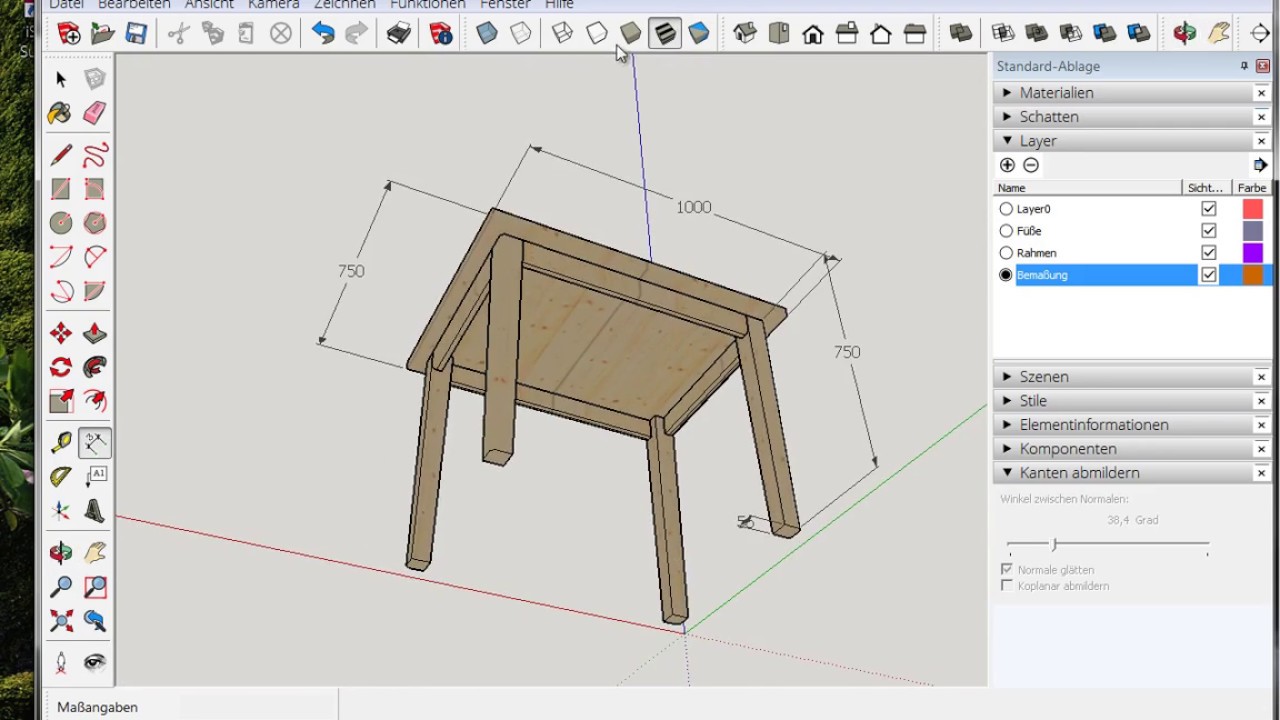Select the Rotate tool
The width and height of the screenshot is (1280, 720).
pos(61,367)
